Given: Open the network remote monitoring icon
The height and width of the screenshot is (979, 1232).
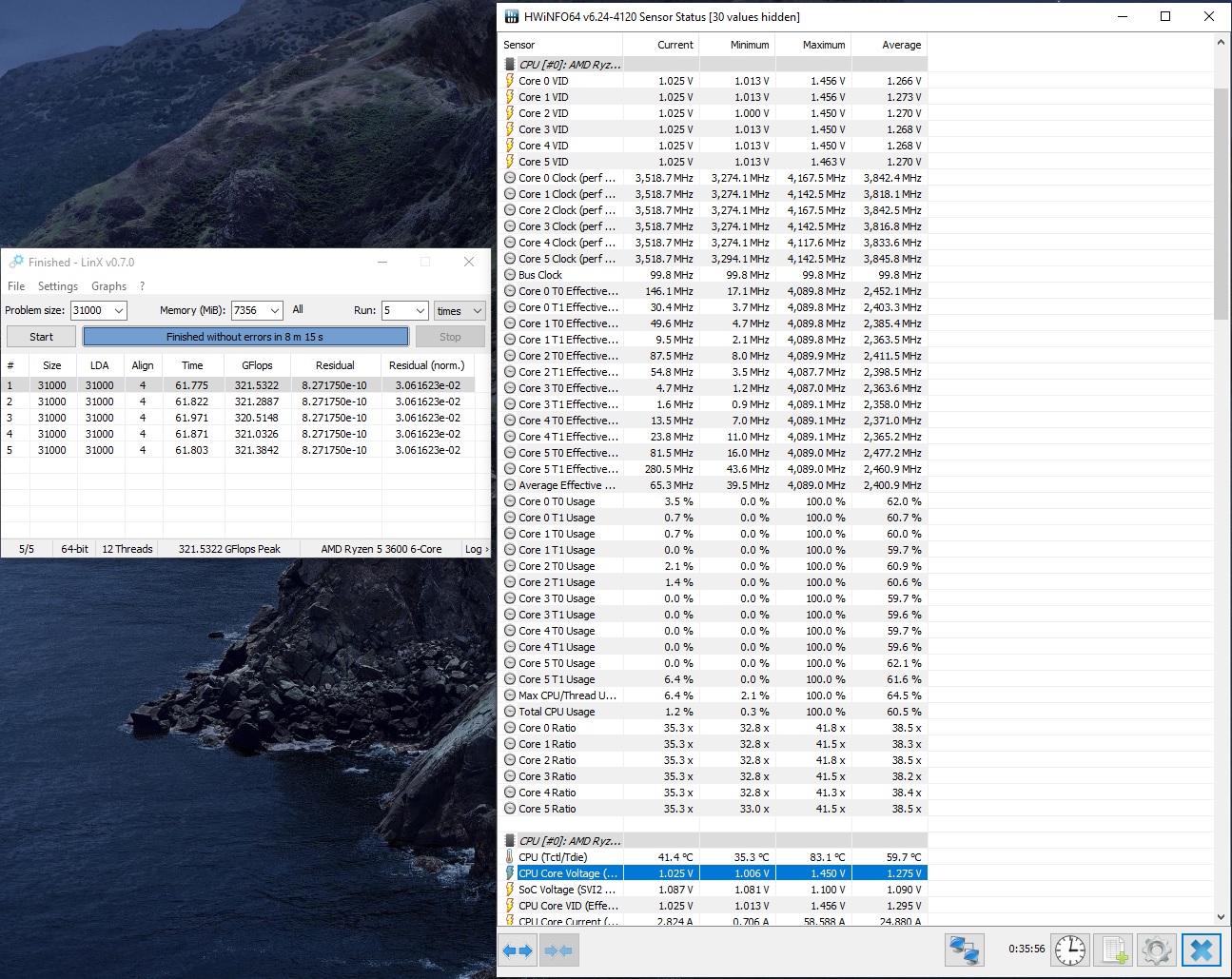Looking at the screenshot, I should coord(964,950).
